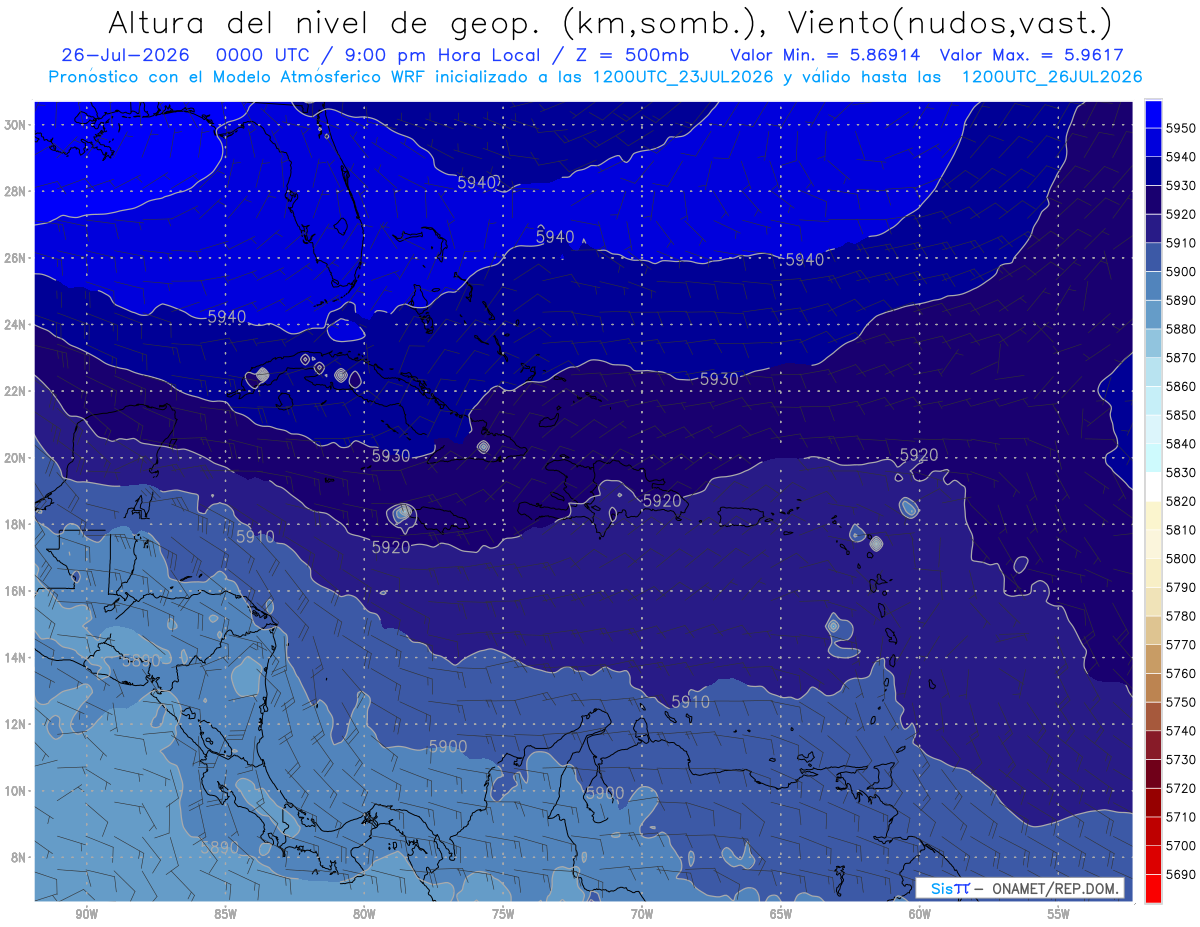Click the 5930 contour label north of Puerto Rico
The image size is (1200, 927).
click(x=719, y=379)
